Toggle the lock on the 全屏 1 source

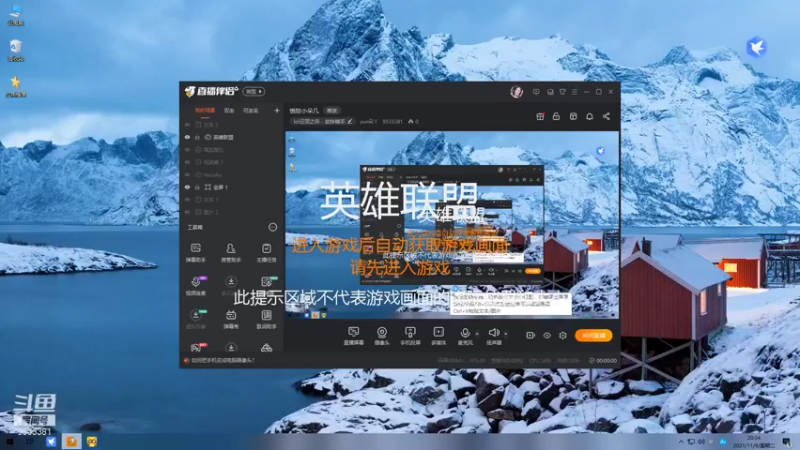tap(197, 187)
